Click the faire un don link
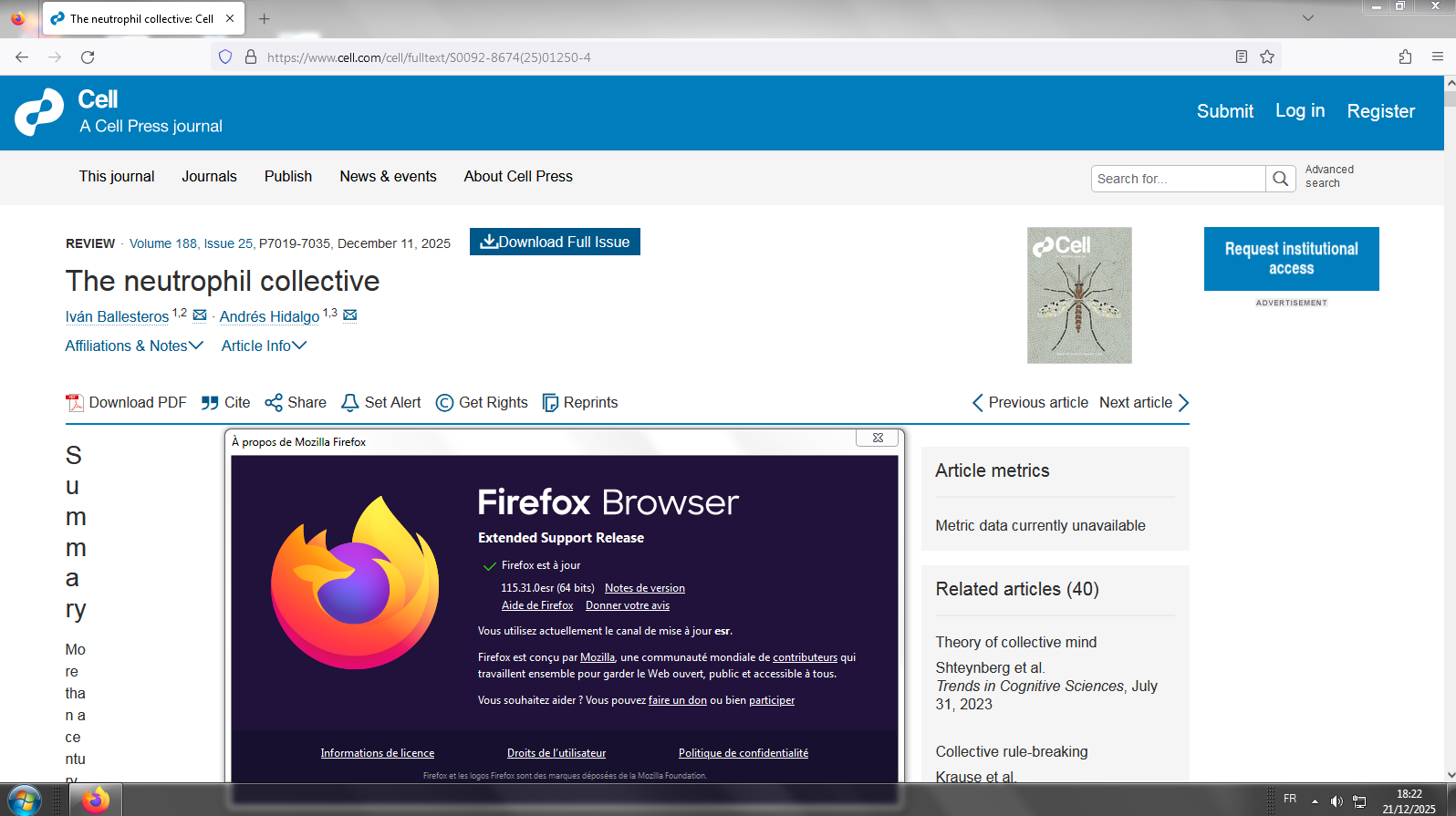Viewport: 1456px width, 816px height. pyautogui.click(x=678, y=700)
